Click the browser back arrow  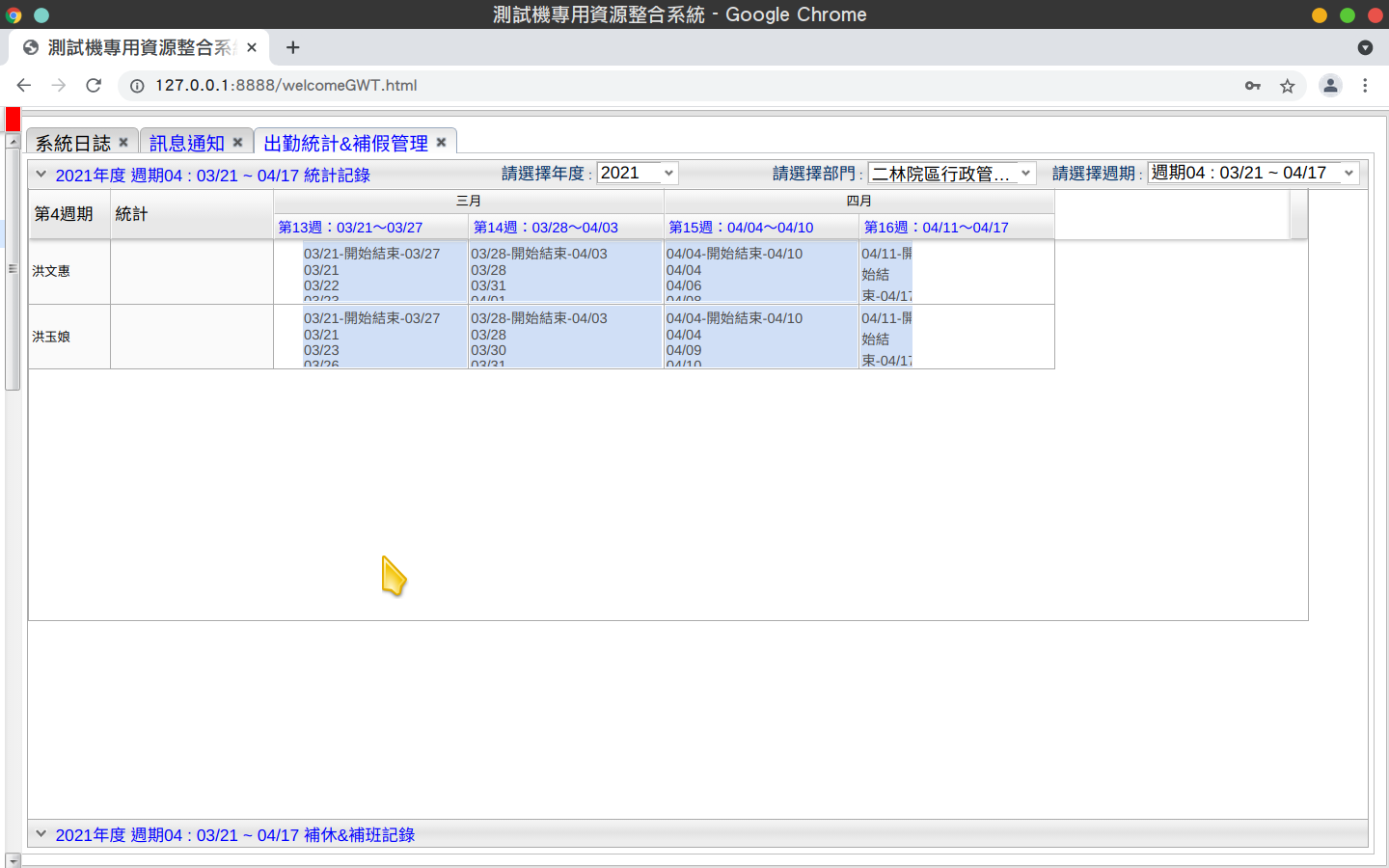tap(24, 86)
